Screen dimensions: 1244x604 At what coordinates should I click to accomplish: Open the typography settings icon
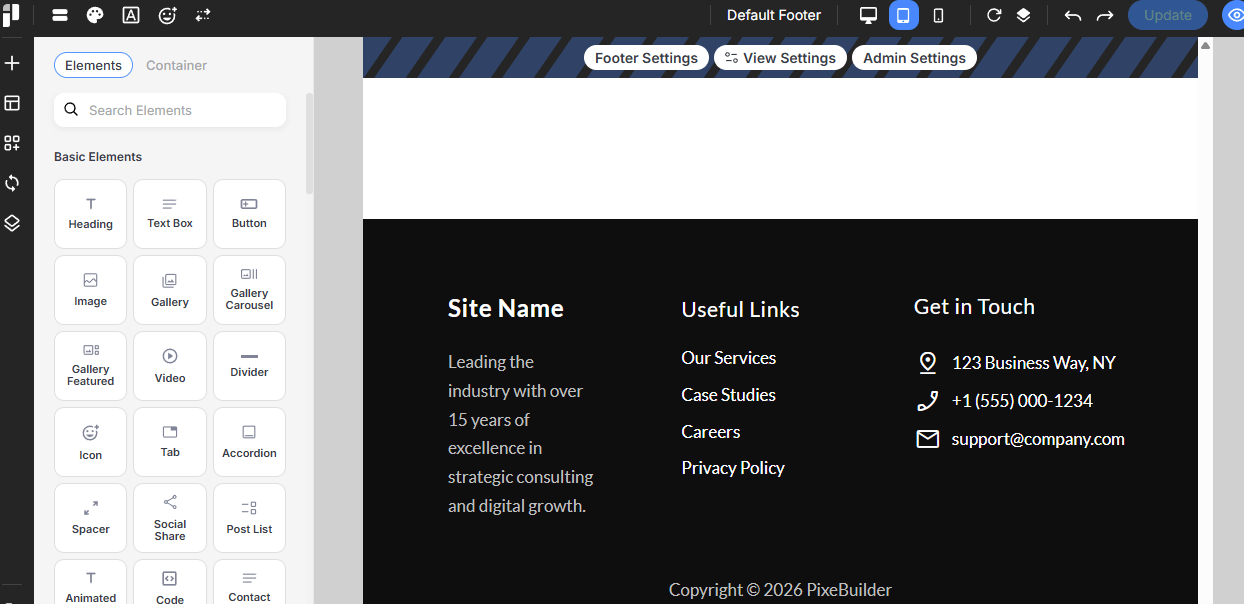pos(131,15)
